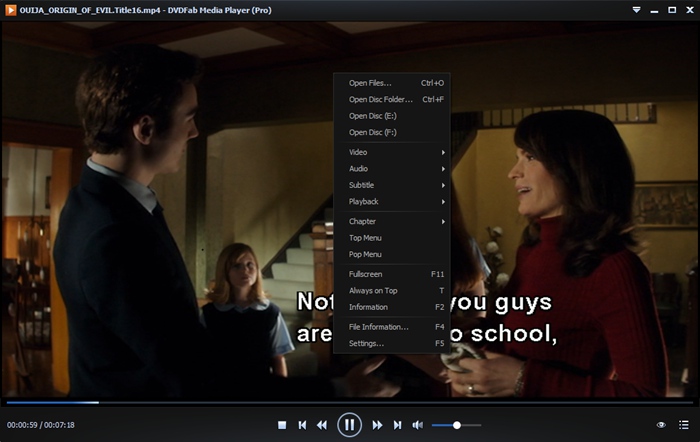Open Settings... from context menu

click(x=392, y=343)
